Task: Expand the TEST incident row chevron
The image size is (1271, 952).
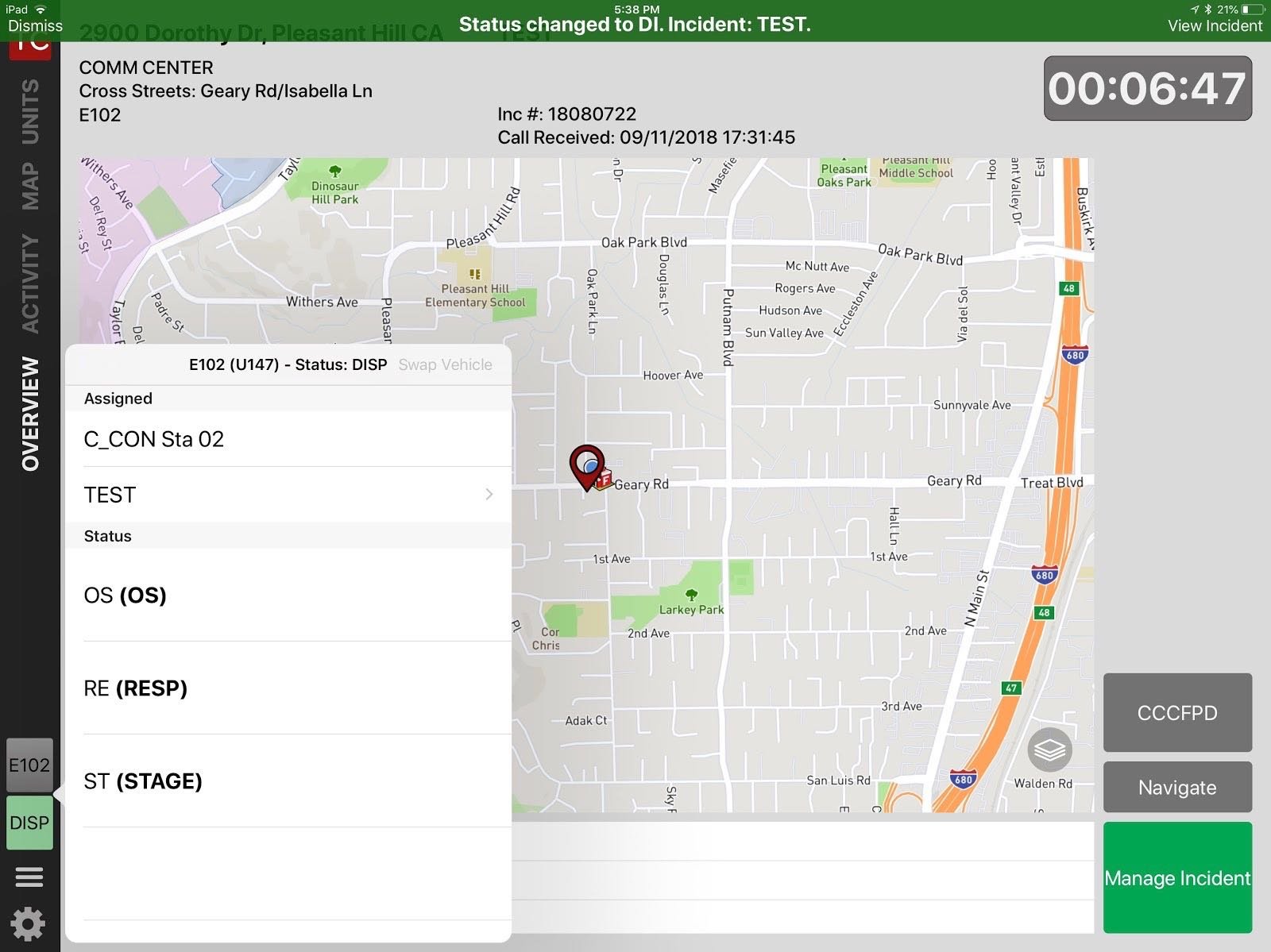Action: tap(489, 495)
